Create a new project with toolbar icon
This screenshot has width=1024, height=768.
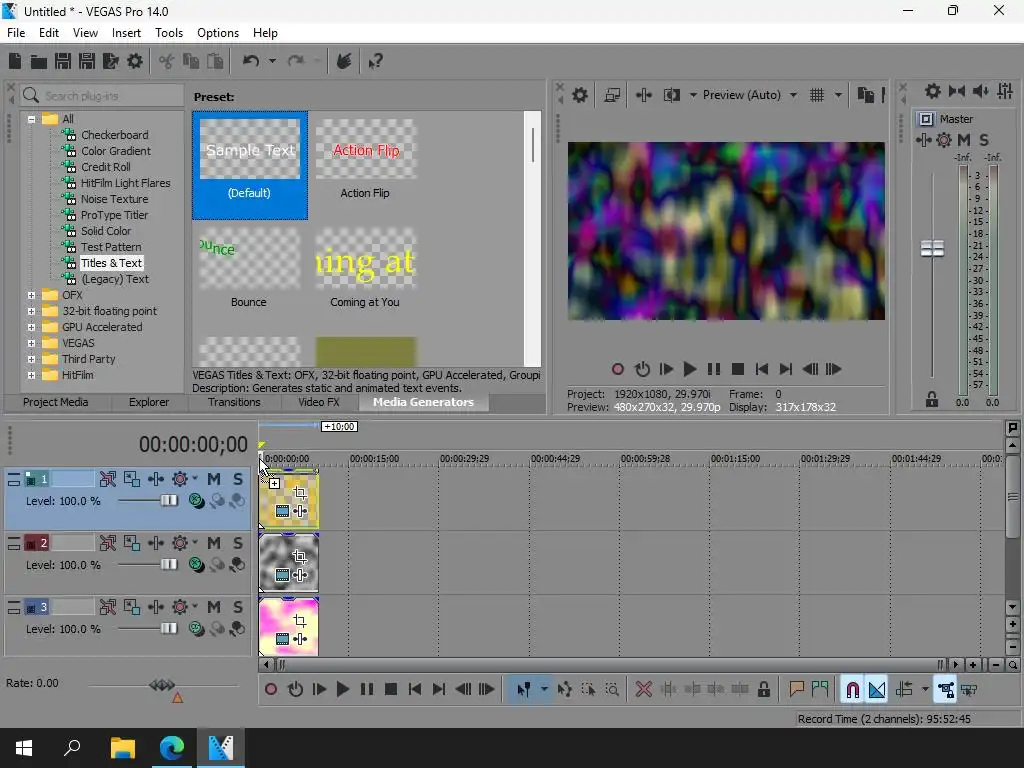(15, 61)
